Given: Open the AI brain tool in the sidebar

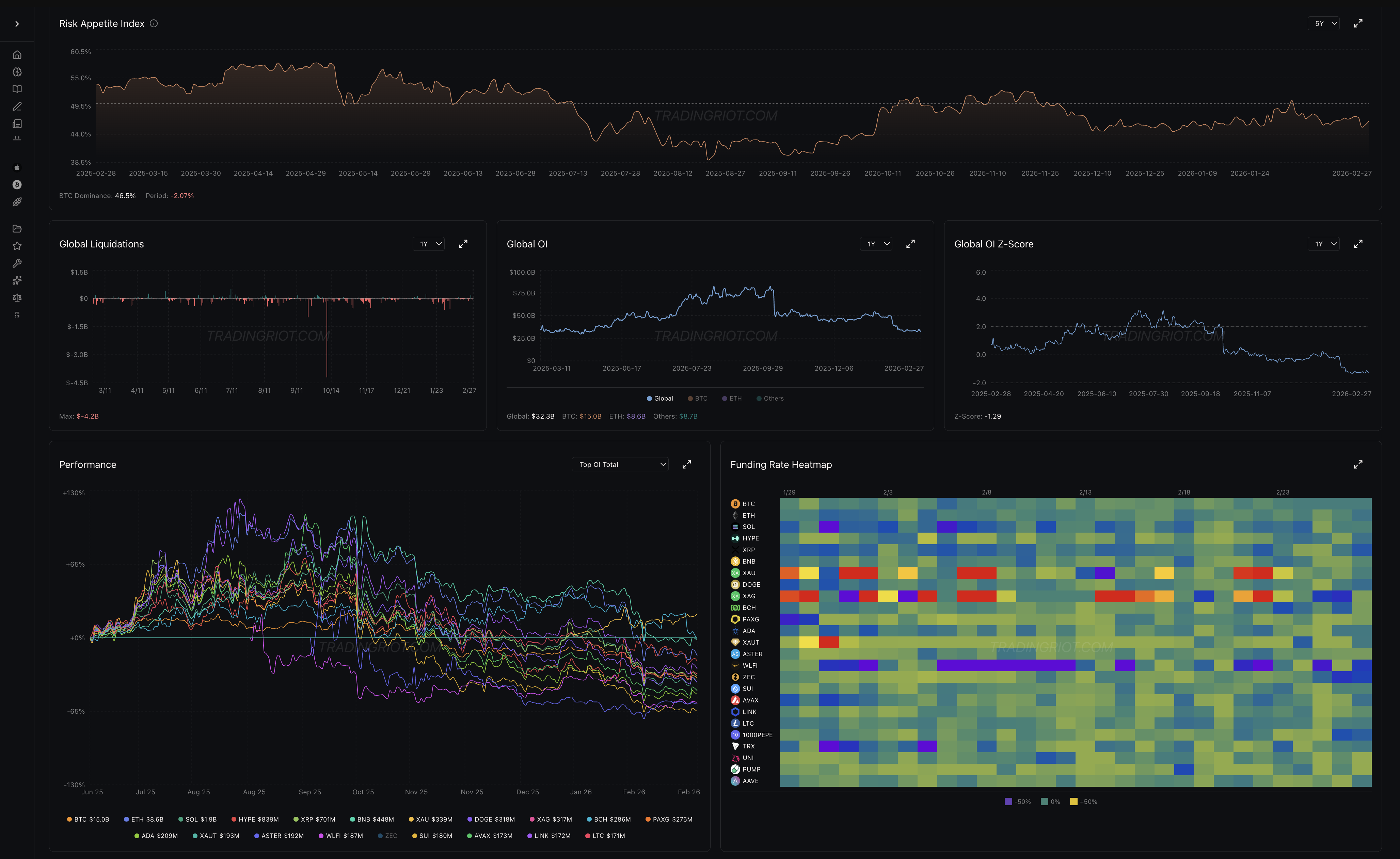Looking at the screenshot, I should (17, 72).
